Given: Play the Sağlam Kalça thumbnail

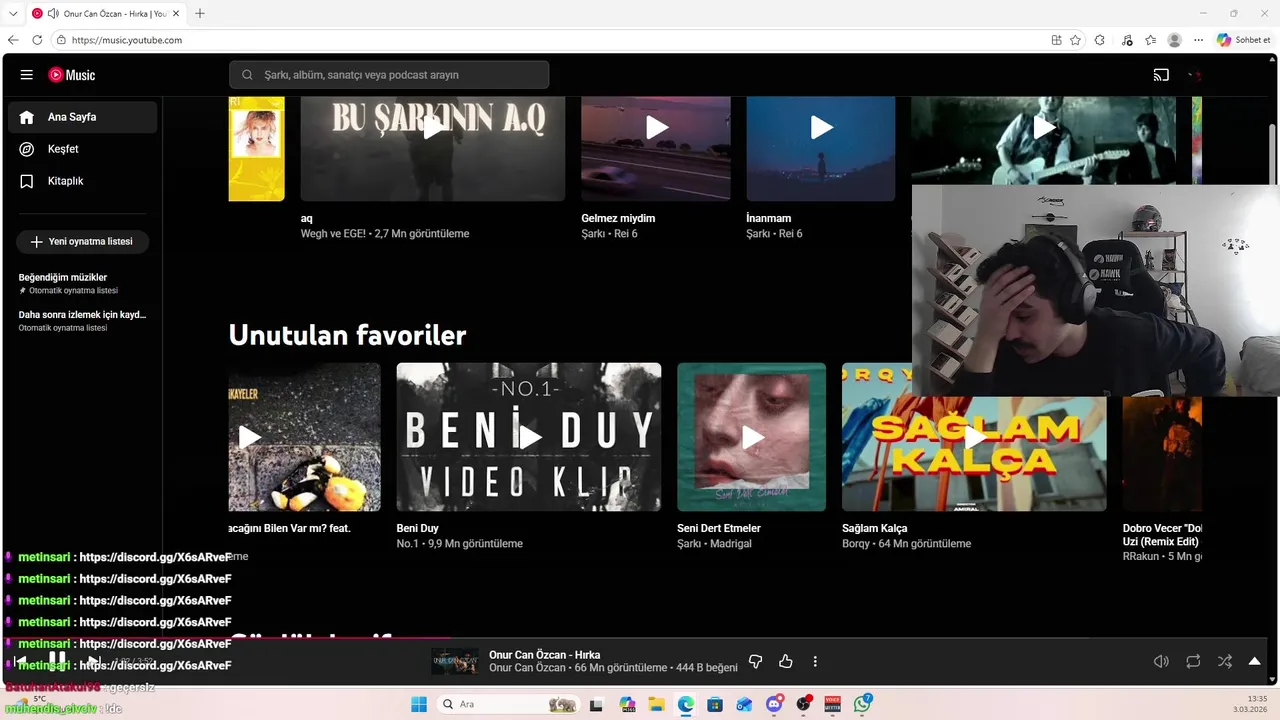Looking at the screenshot, I should 974,437.
